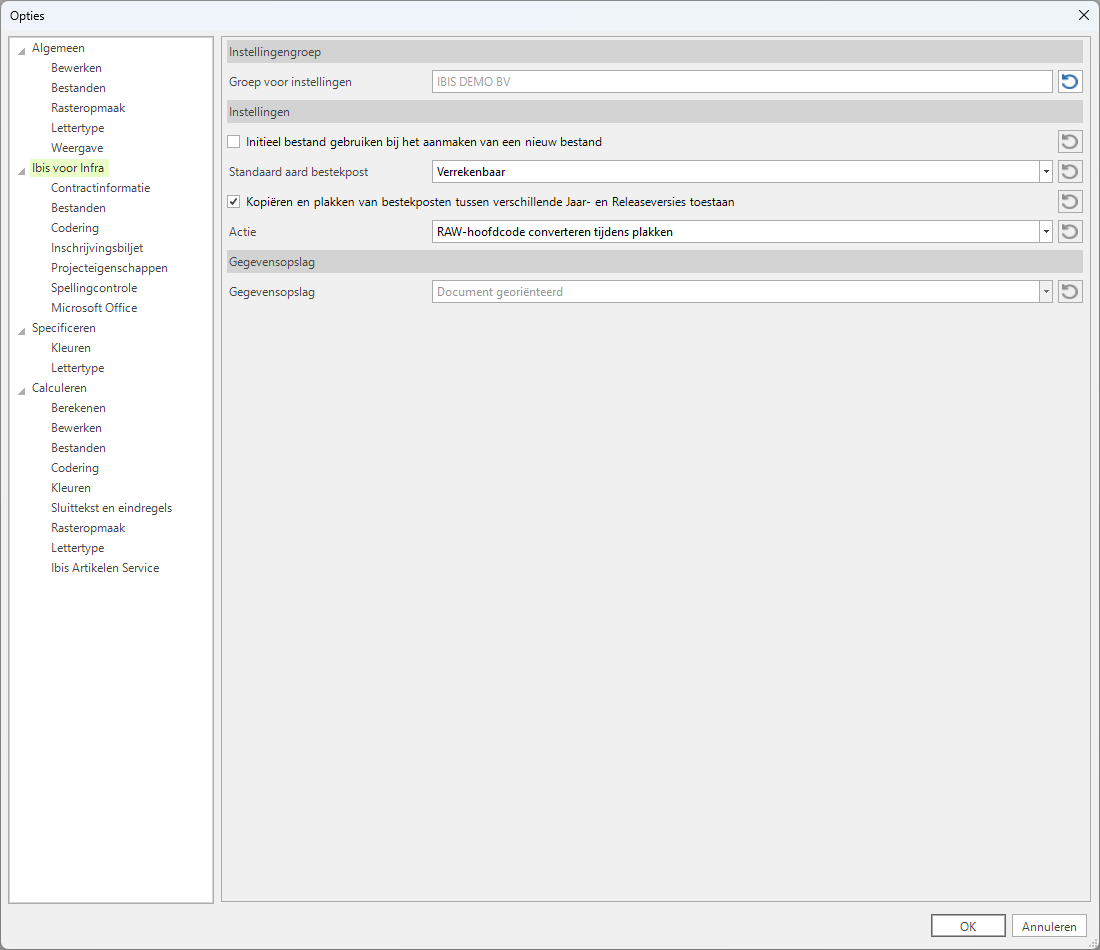1100x950 pixels.
Task: Click the OK button
Action: point(967,926)
